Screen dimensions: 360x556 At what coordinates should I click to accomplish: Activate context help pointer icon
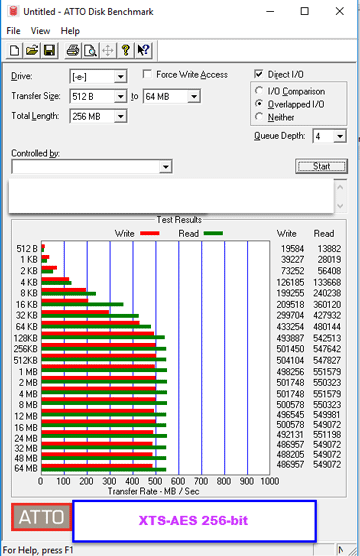coord(144,50)
